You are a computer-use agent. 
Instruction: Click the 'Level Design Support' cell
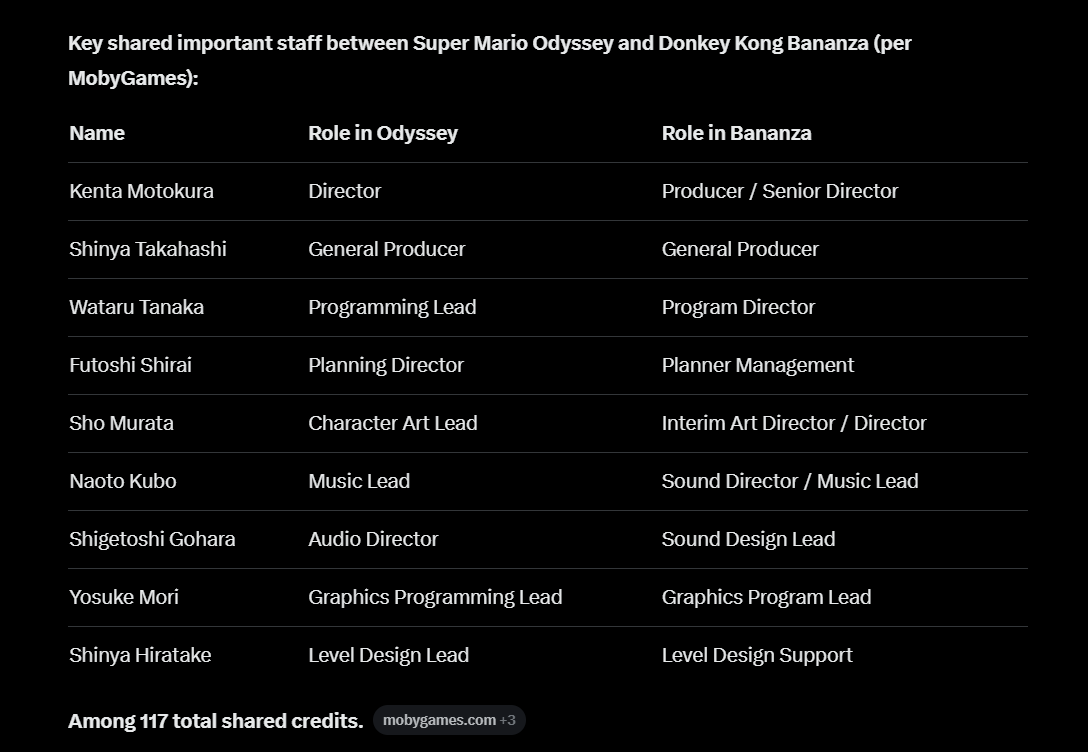click(757, 655)
